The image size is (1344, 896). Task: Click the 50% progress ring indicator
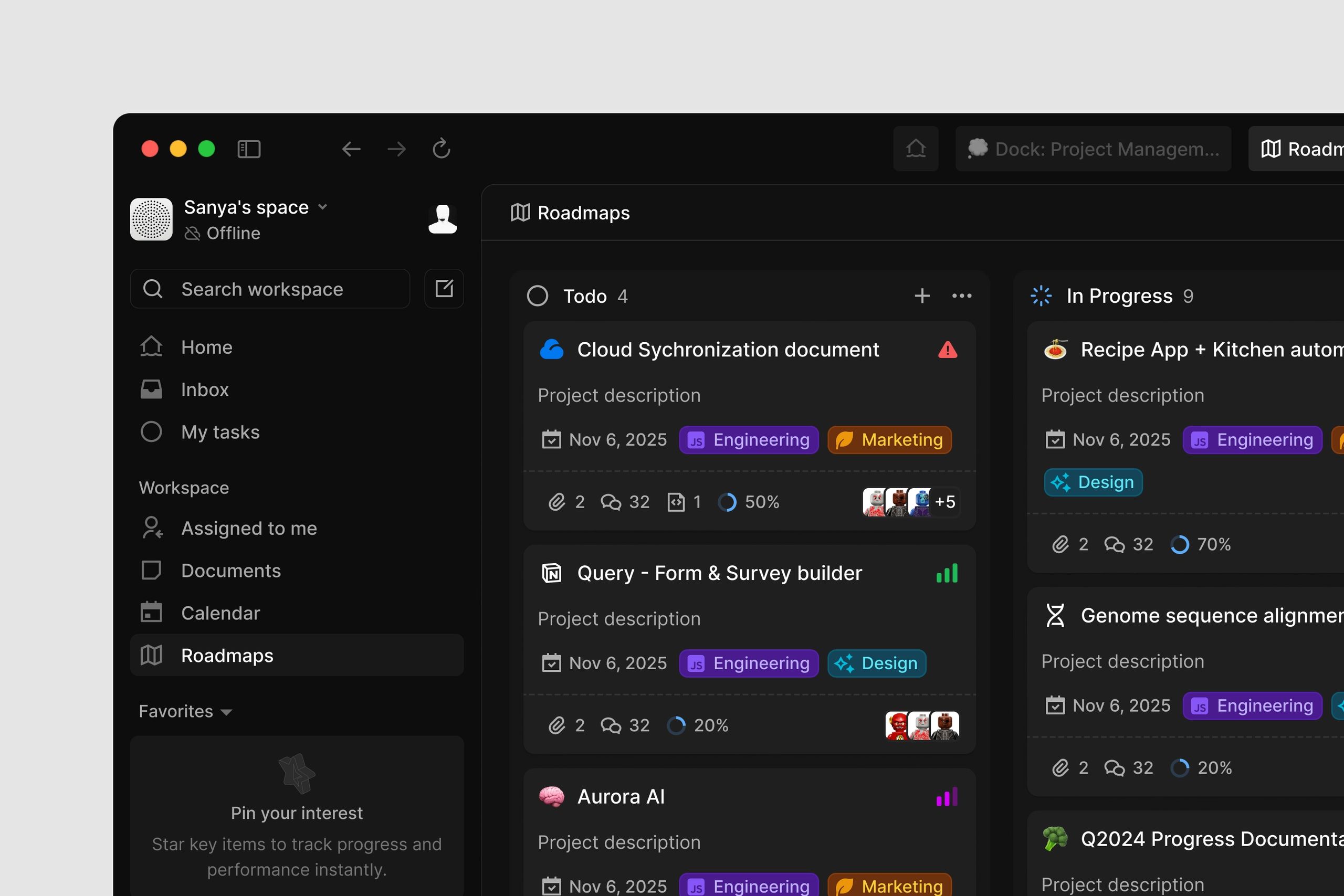[727, 502]
